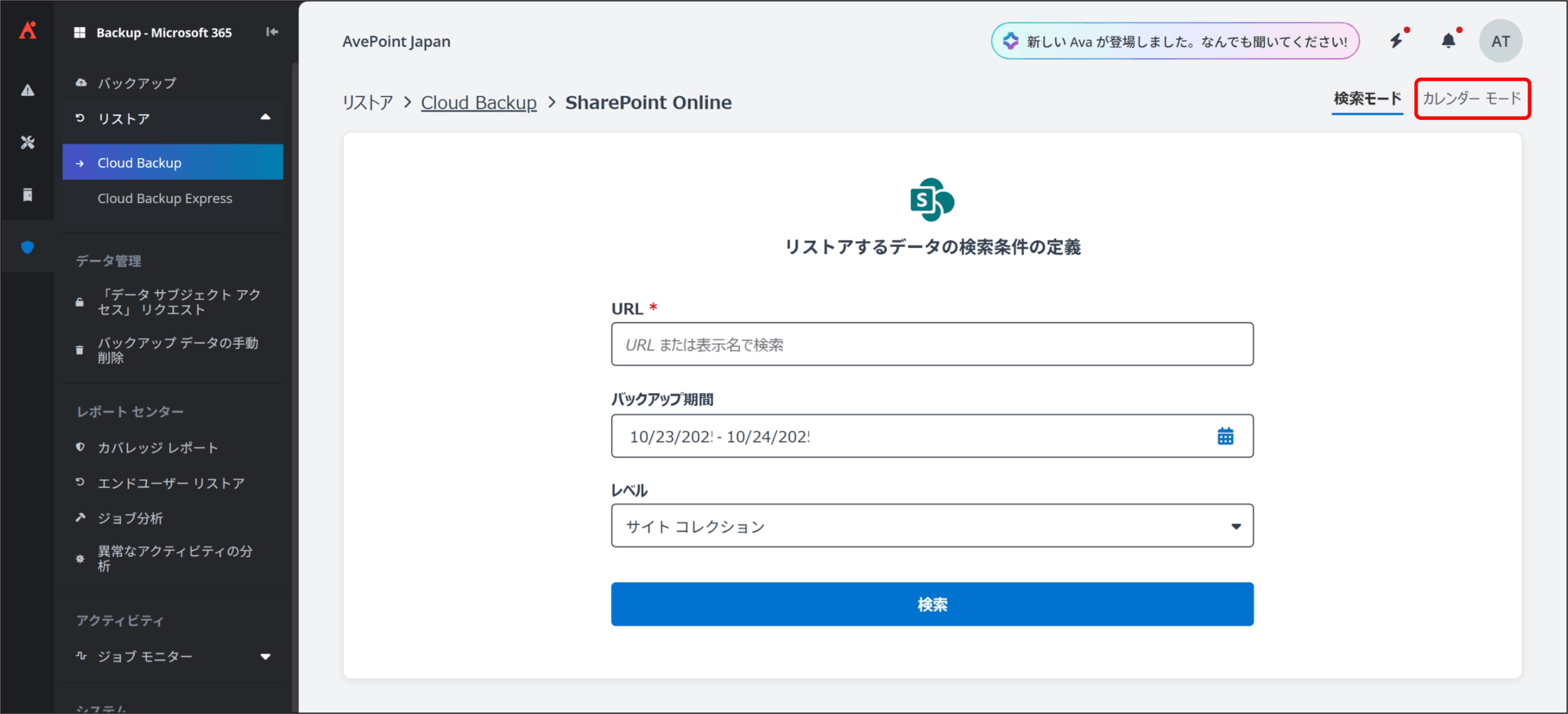Open the warning triangle sidebar icon
This screenshot has height=714, width=1568.
[x=28, y=91]
